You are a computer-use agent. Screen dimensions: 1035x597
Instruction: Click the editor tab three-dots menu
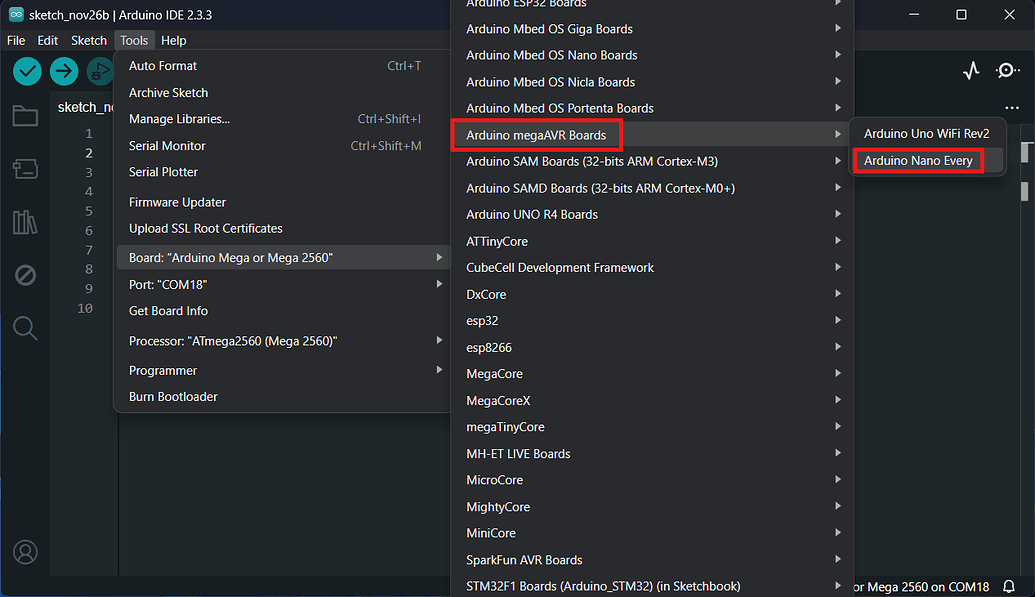[1011, 108]
